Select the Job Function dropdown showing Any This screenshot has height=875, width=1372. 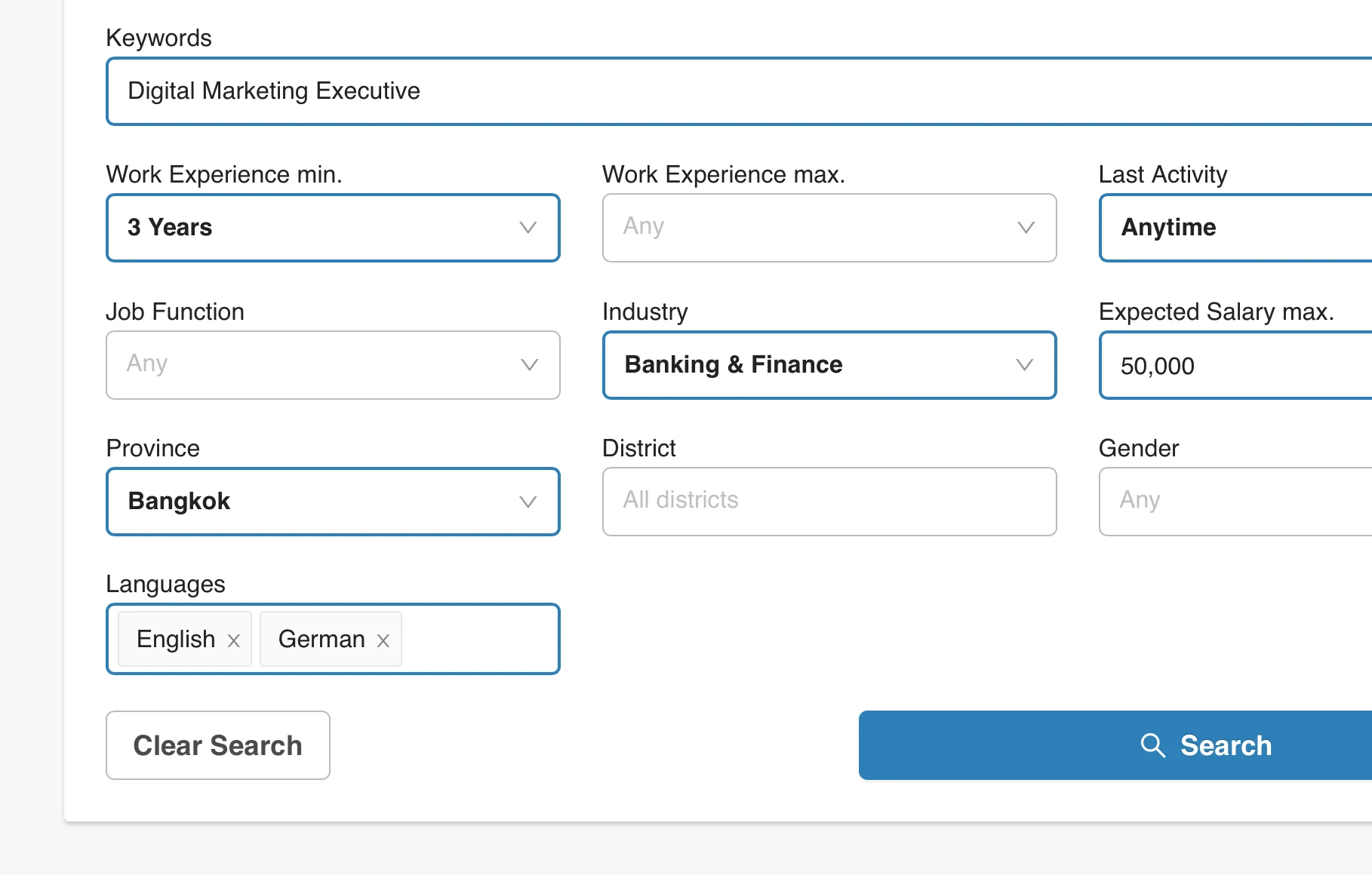coord(332,364)
